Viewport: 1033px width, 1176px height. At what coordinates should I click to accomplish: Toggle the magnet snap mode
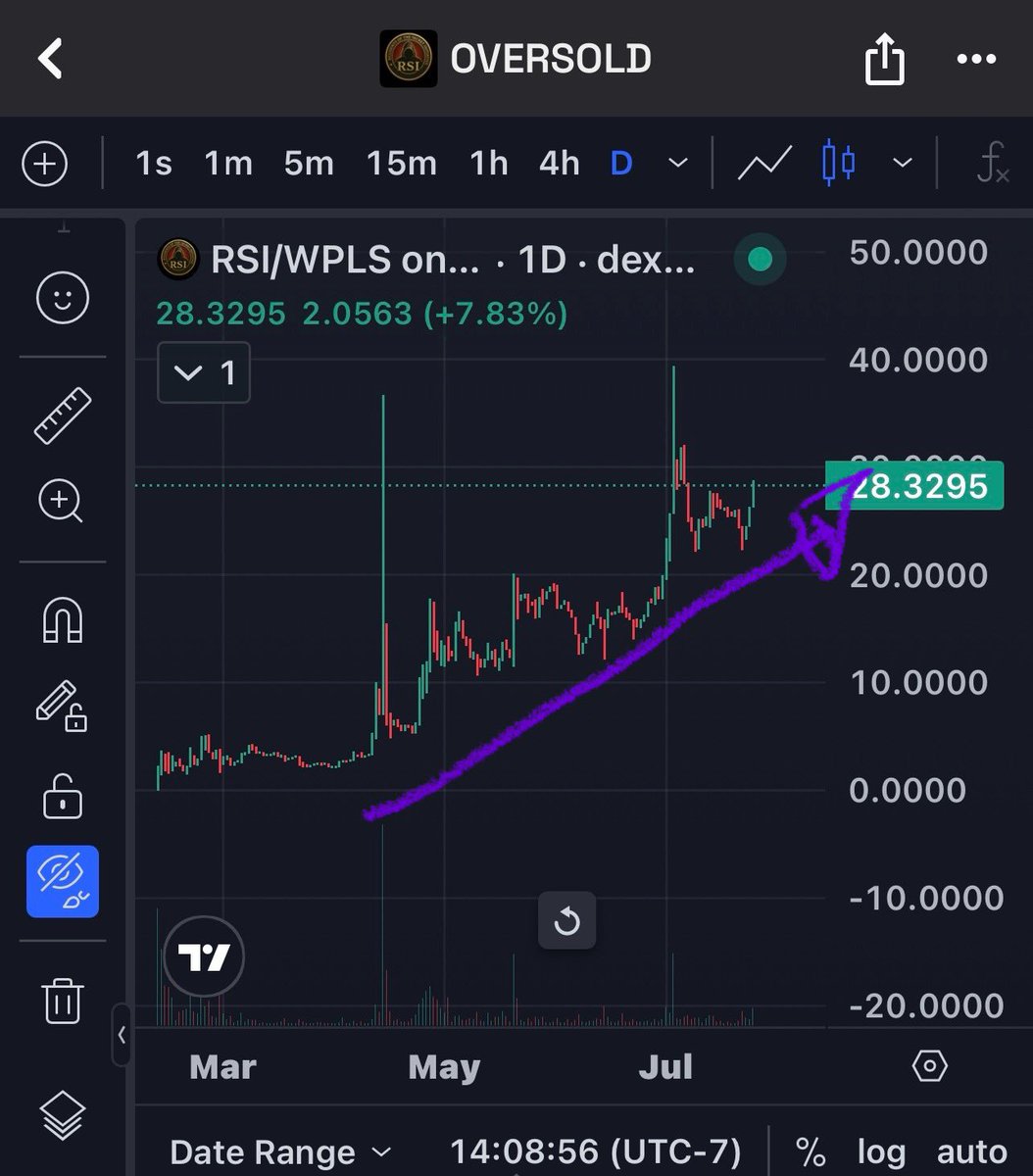63,619
